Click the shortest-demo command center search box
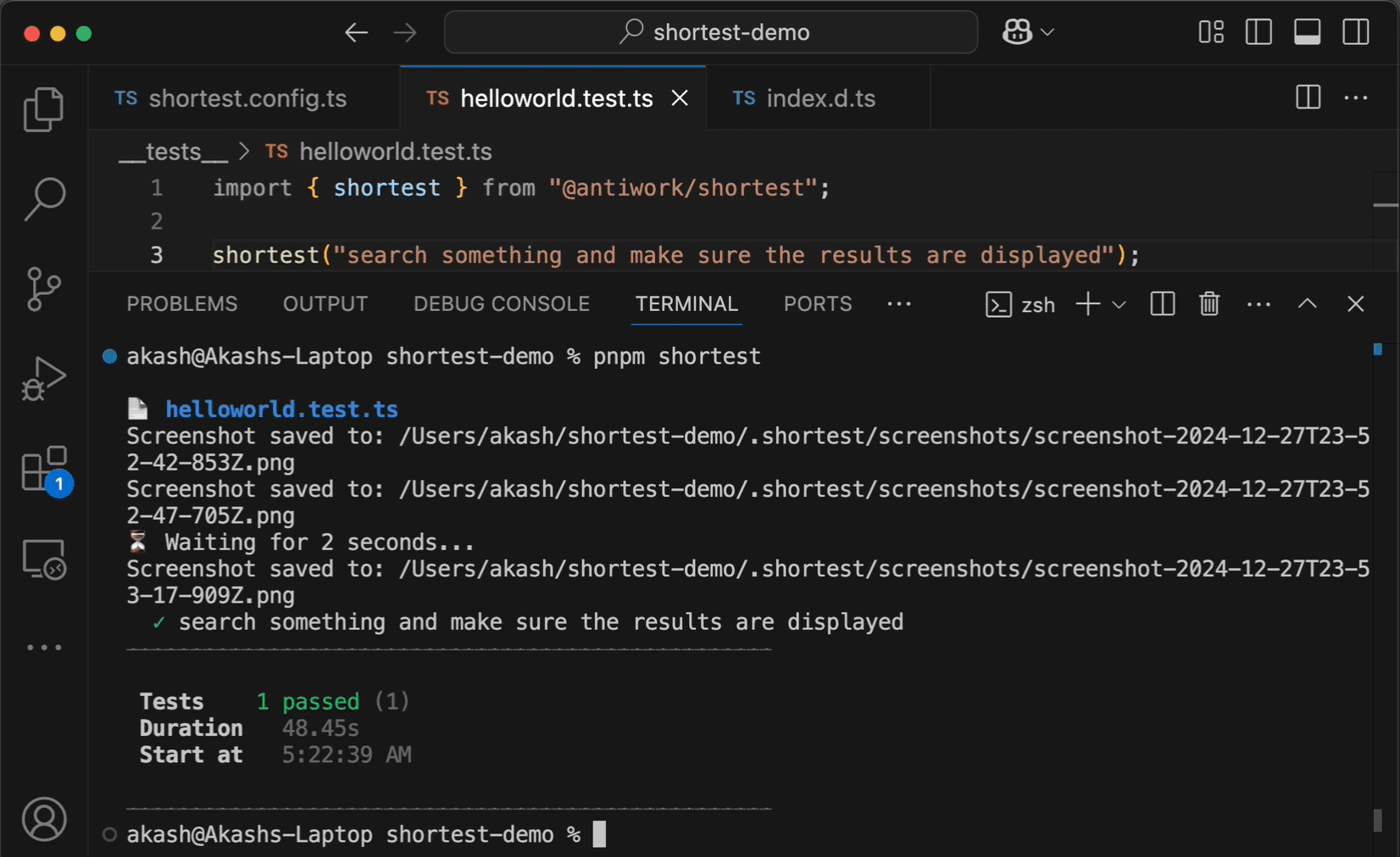 (711, 32)
